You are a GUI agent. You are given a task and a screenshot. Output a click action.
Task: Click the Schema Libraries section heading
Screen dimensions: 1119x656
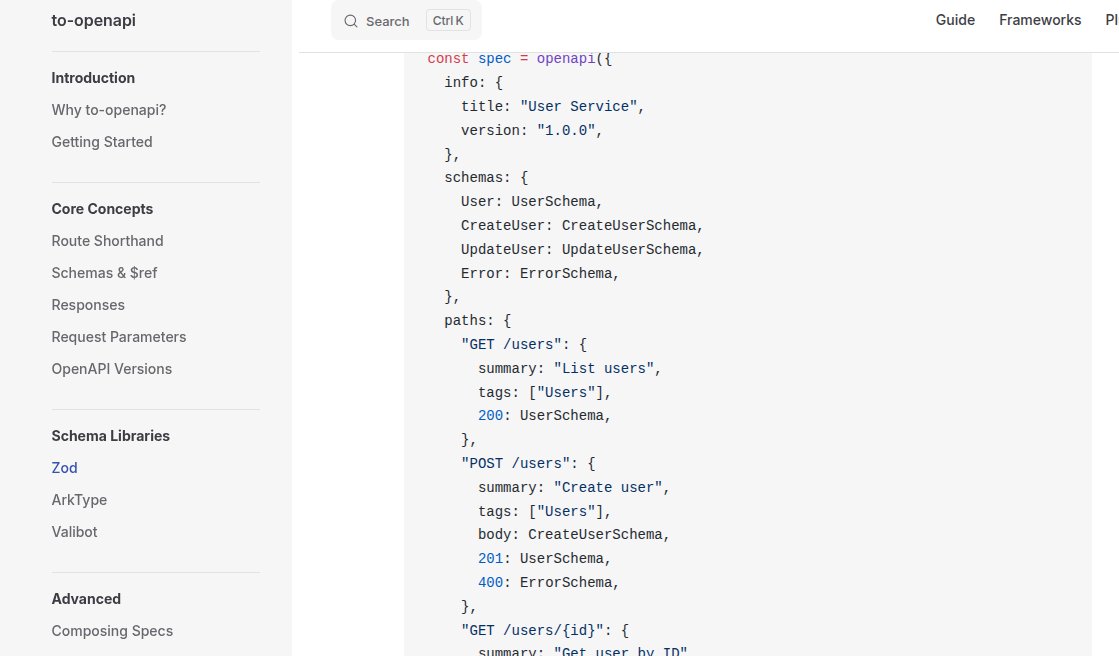[x=111, y=436]
